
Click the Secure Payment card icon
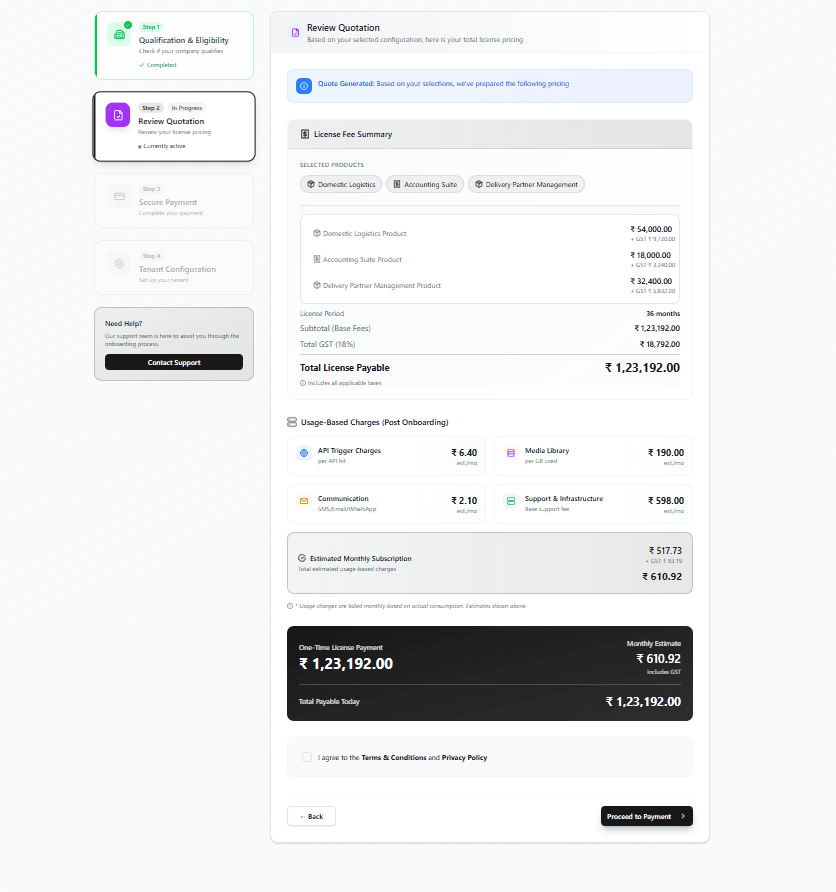coord(119,196)
